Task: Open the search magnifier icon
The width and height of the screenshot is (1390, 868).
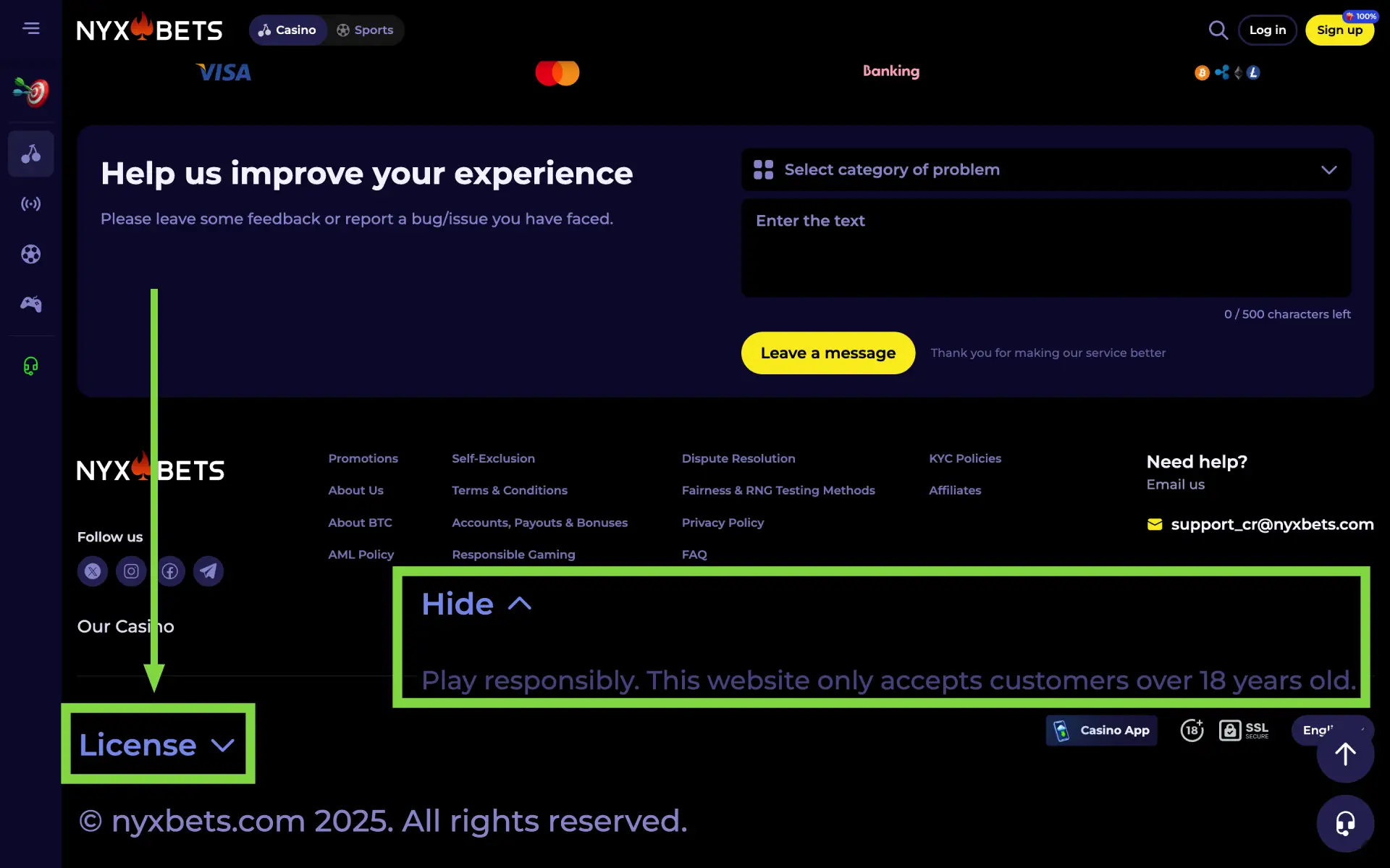Action: point(1218,30)
